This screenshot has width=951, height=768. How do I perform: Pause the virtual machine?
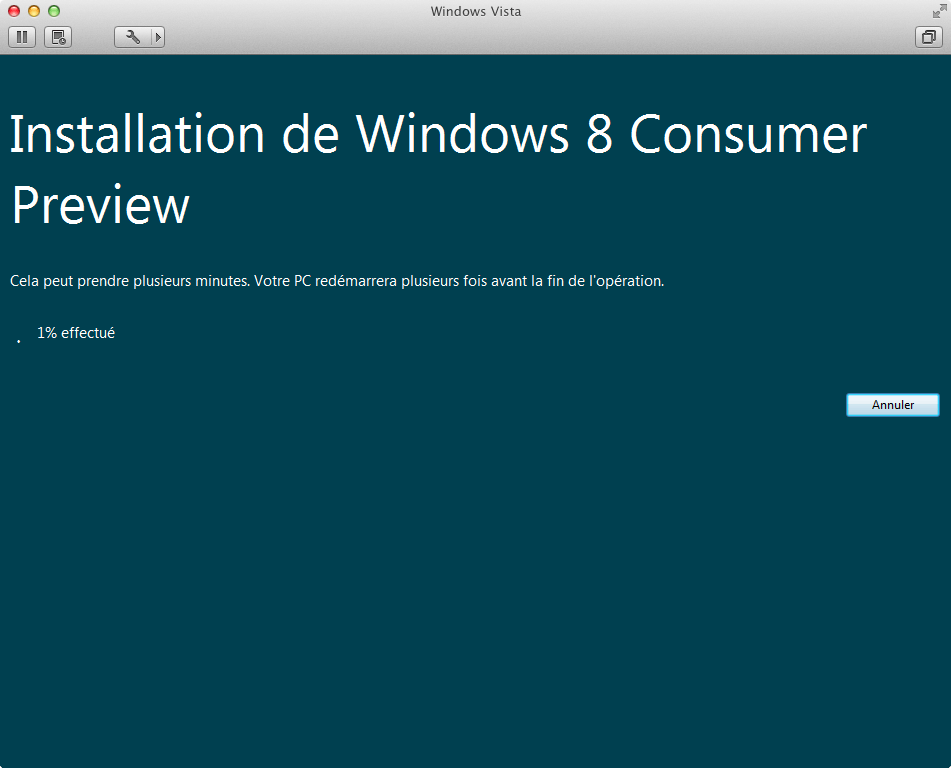click(x=22, y=37)
